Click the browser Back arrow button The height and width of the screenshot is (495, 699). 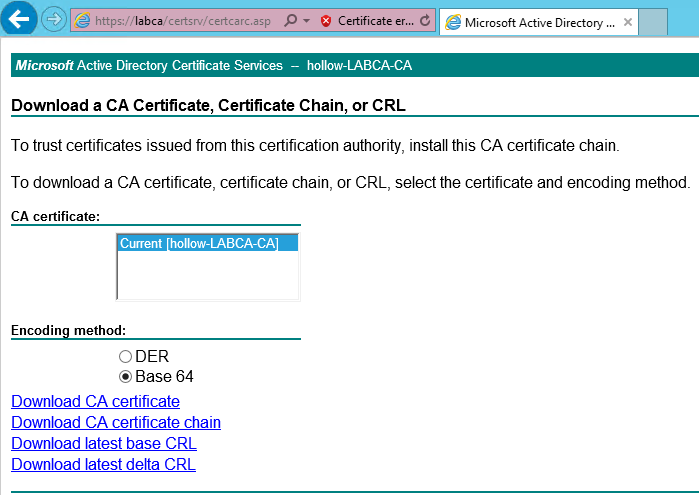[x=20, y=19]
